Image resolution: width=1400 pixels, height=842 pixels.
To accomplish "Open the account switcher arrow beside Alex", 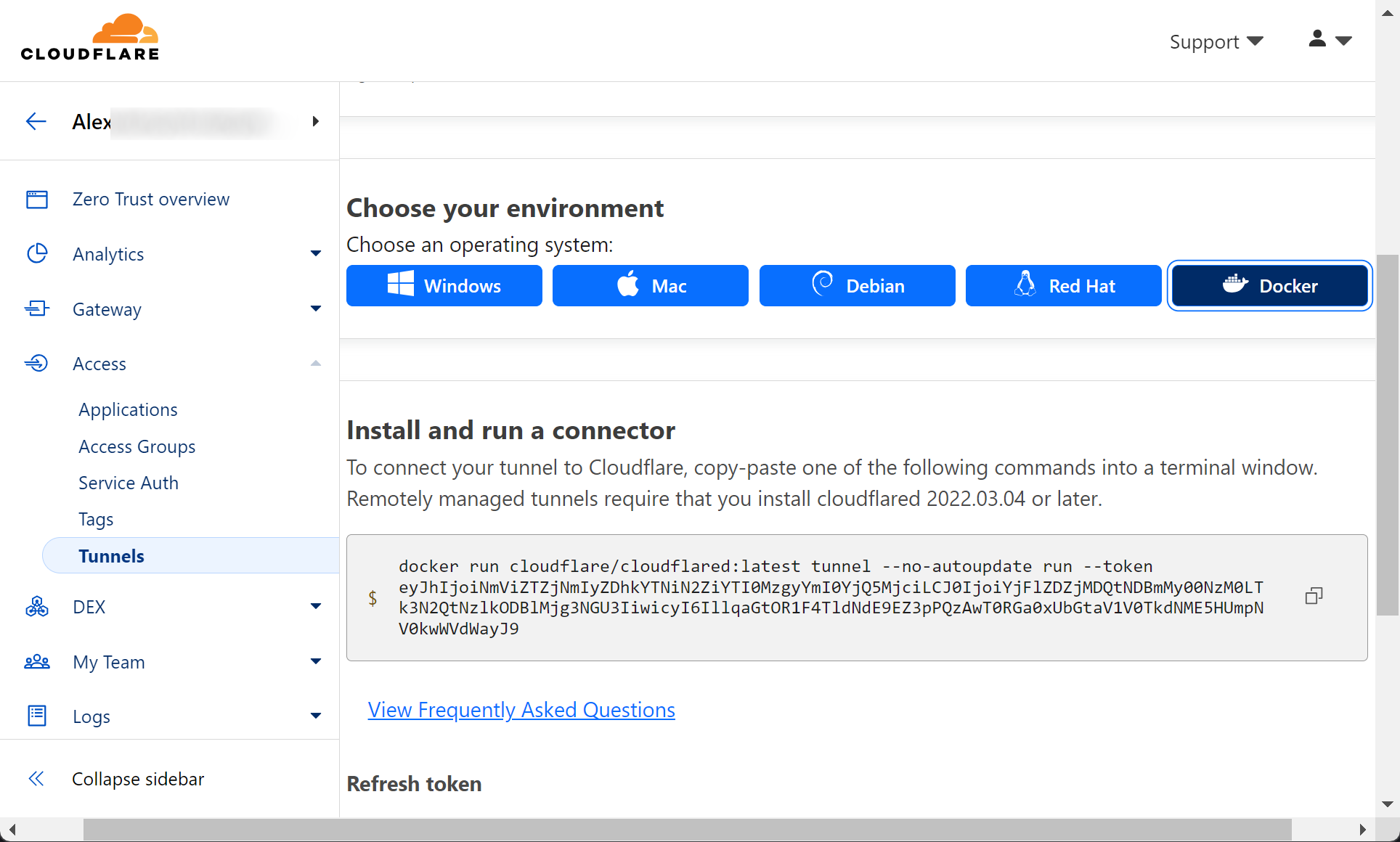I will 315,121.
